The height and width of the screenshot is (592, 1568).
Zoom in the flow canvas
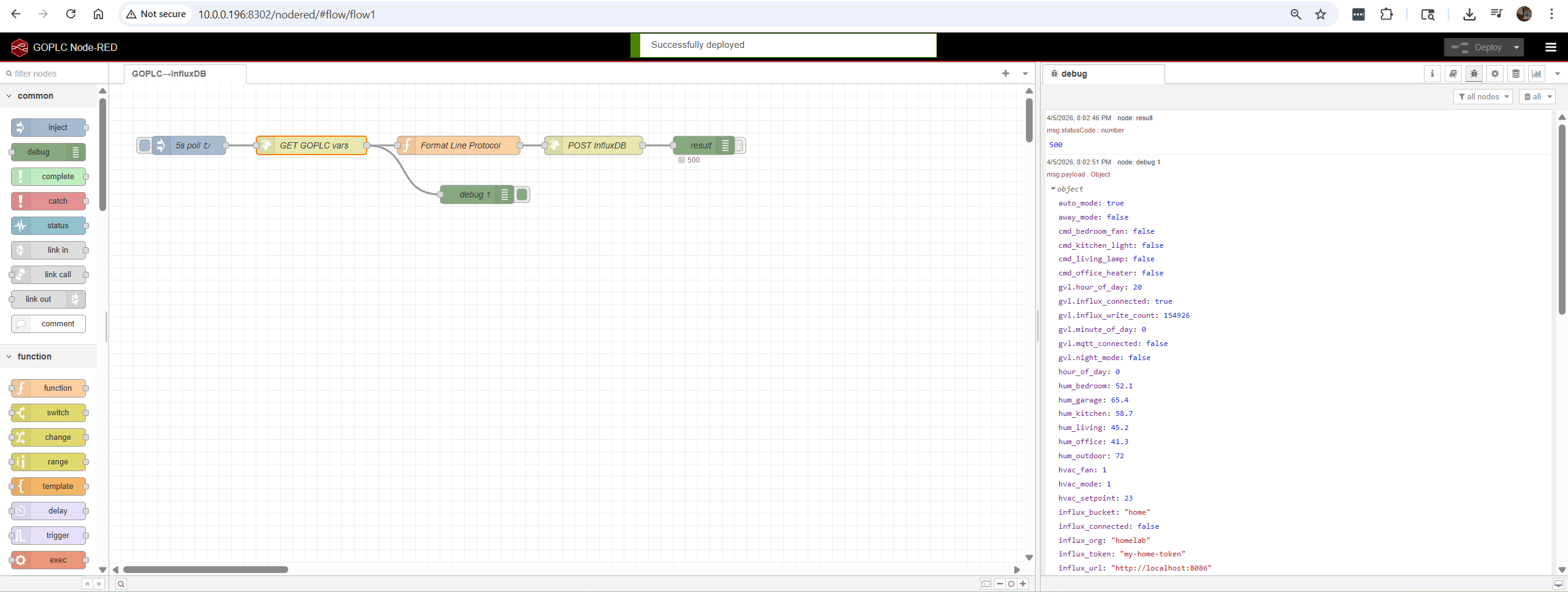1023,584
